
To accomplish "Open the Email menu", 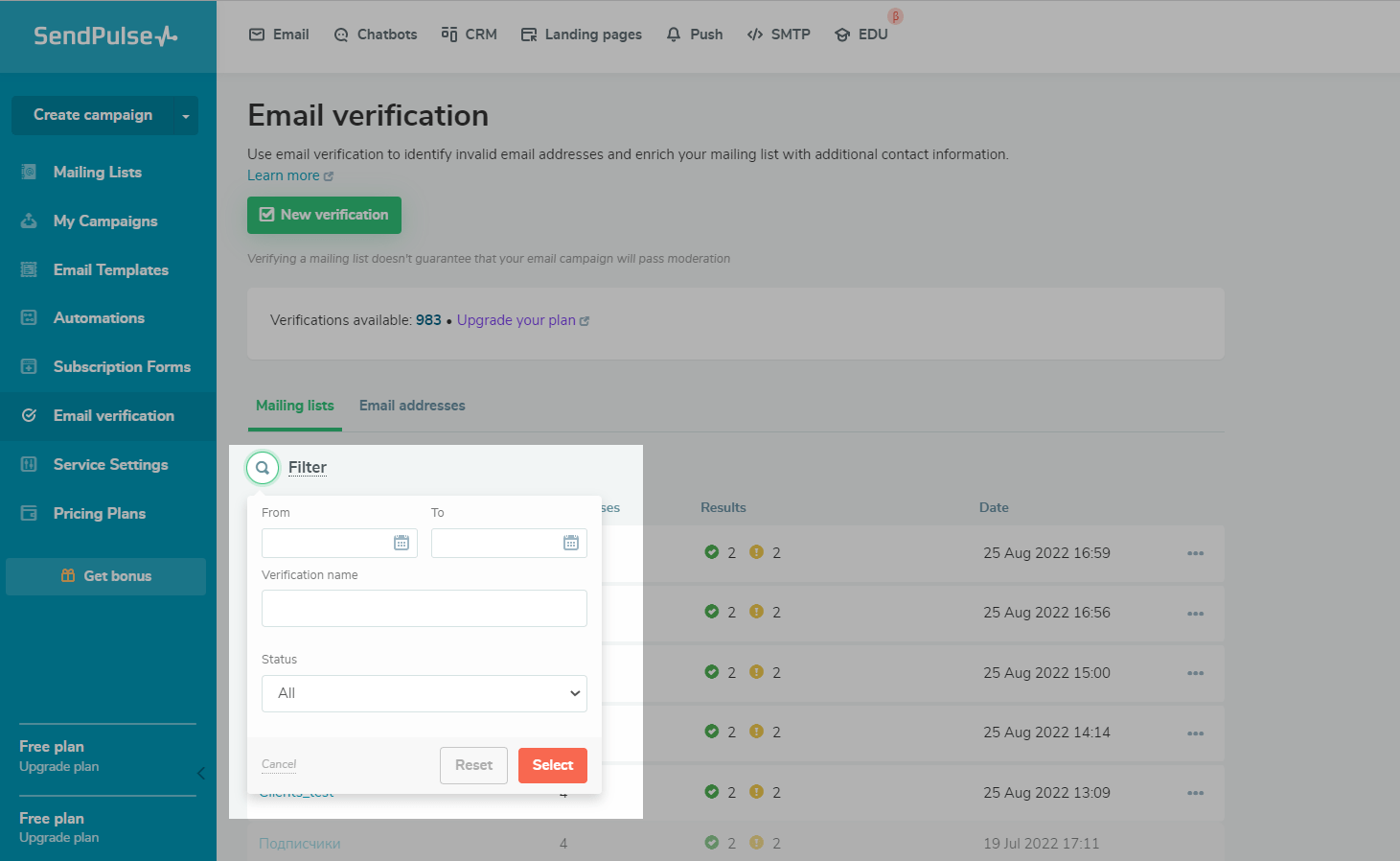I will pyautogui.click(x=279, y=35).
